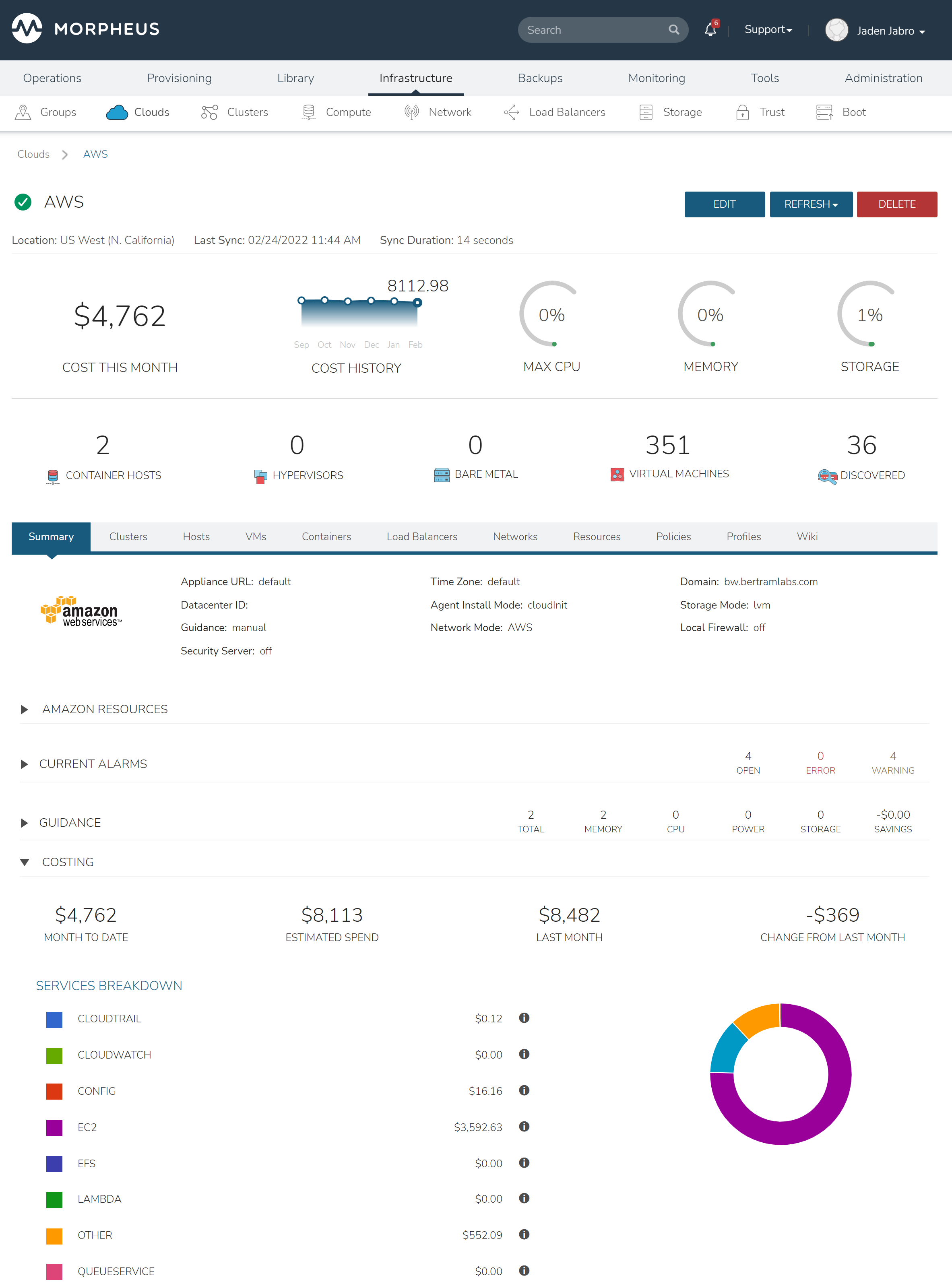
Task: Open the notifications bell
Action: [x=710, y=29]
